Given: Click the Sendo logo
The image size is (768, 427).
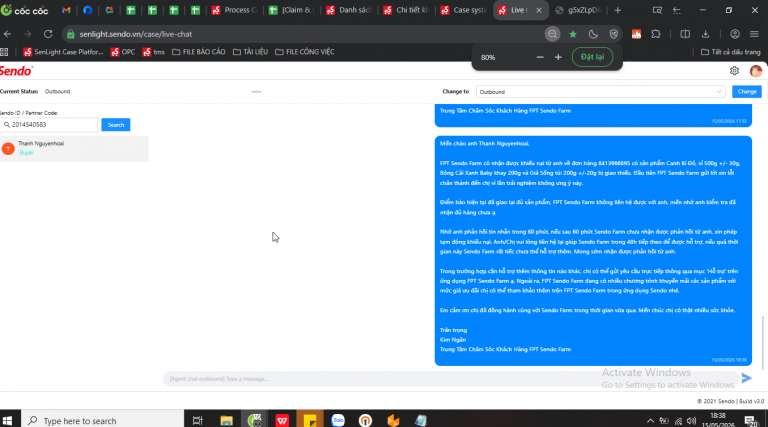Looking at the screenshot, I should pos(17,71).
